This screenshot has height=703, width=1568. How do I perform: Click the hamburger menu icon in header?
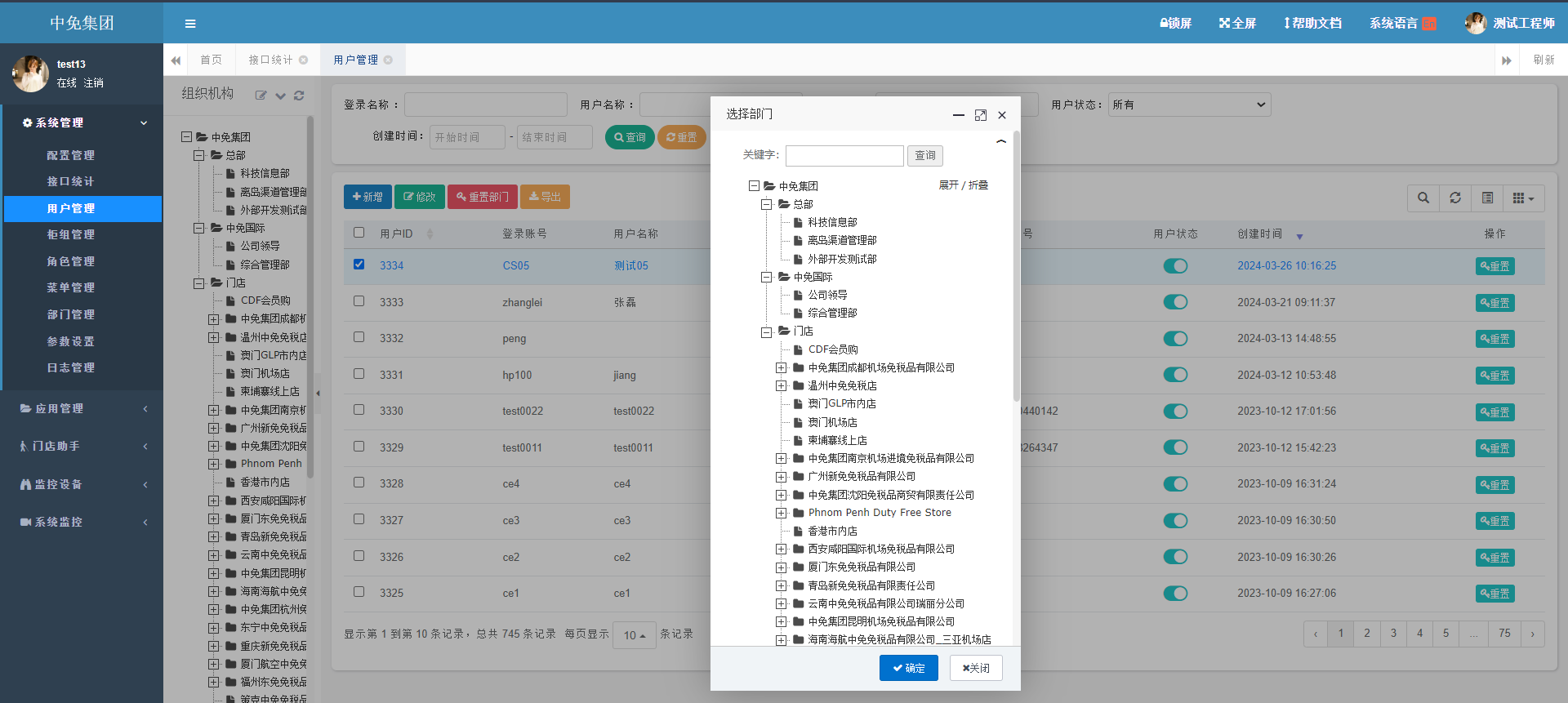(x=190, y=24)
